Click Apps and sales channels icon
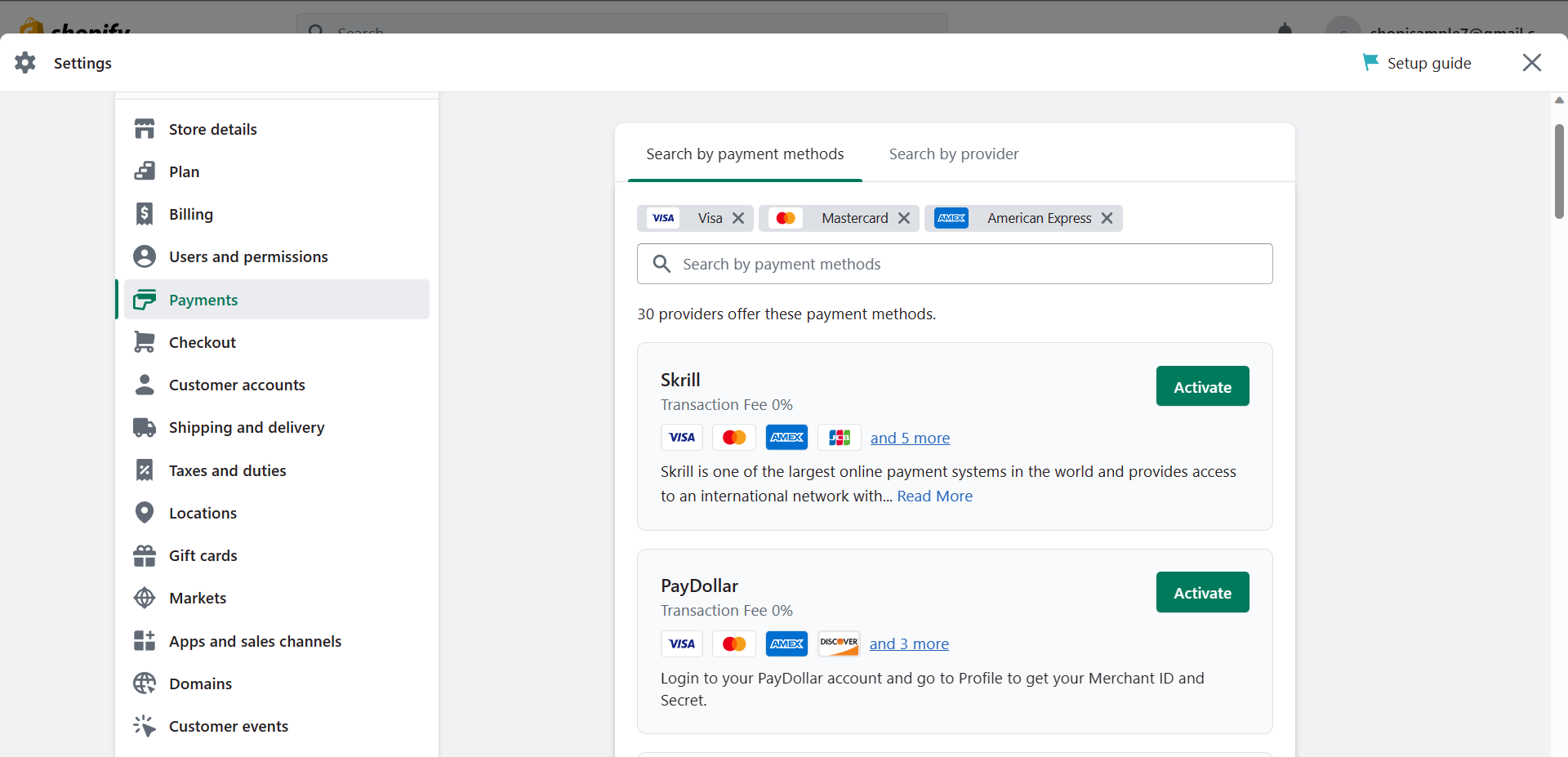This screenshot has height=757, width=1568. click(145, 641)
